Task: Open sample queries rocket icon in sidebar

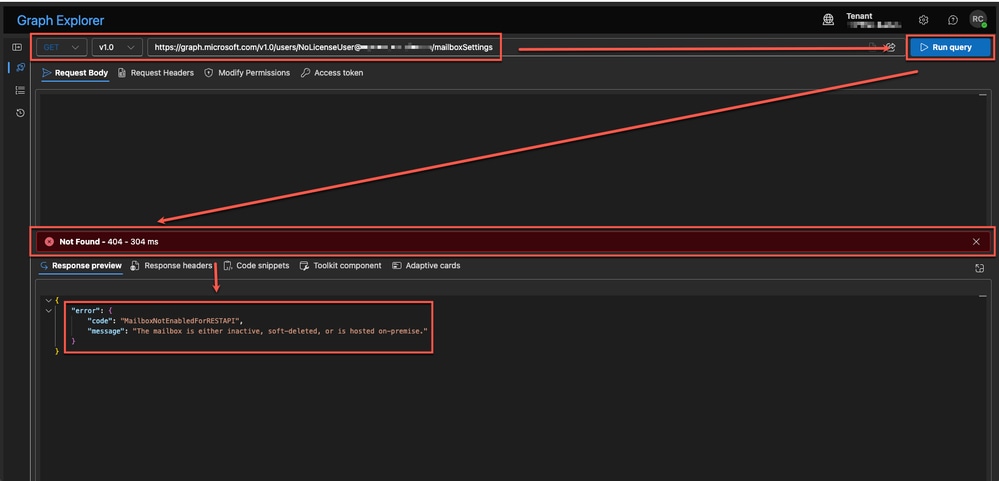Action: click(x=20, y=68)
